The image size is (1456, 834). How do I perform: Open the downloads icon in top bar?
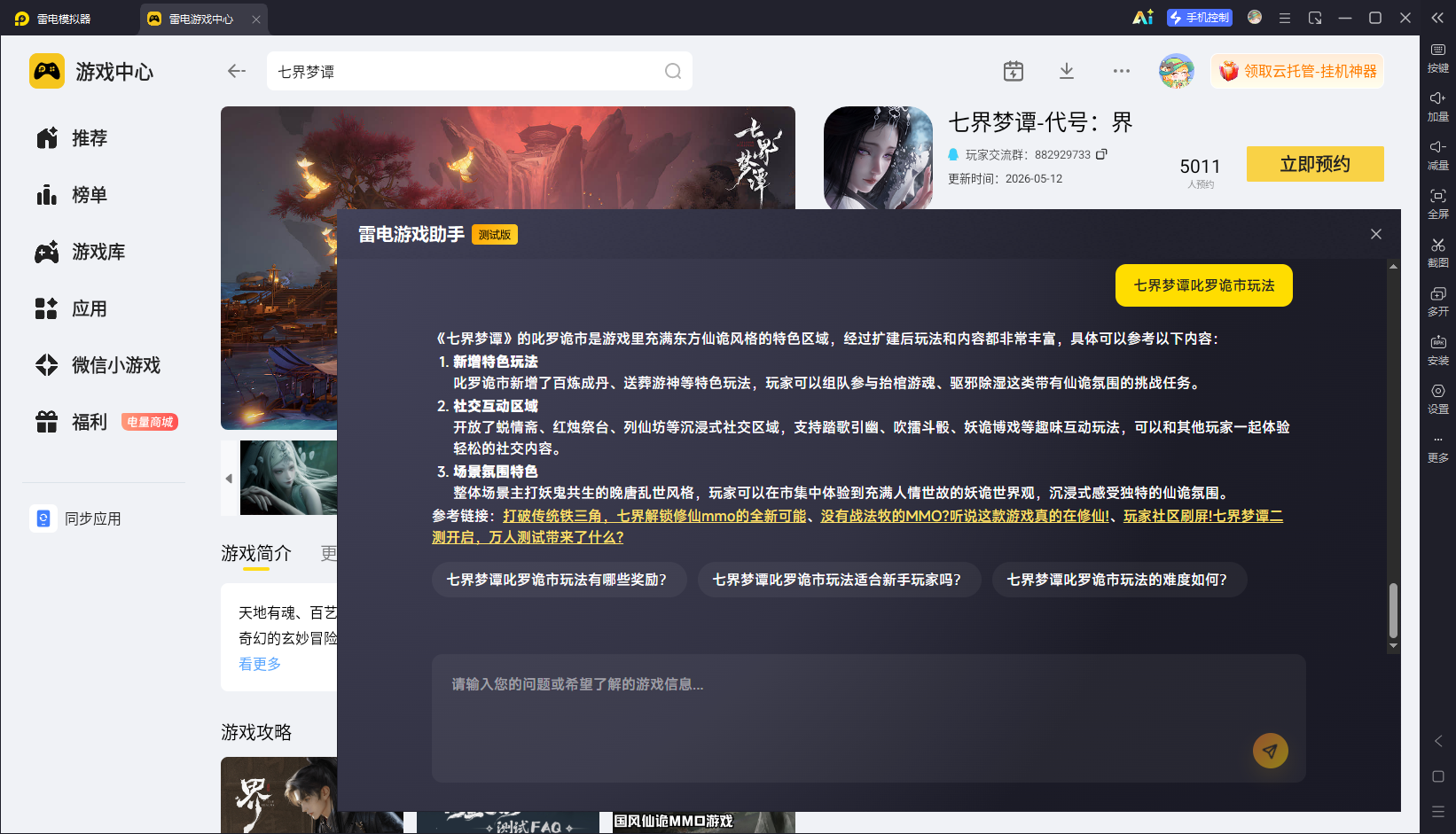pos(1067,71)
